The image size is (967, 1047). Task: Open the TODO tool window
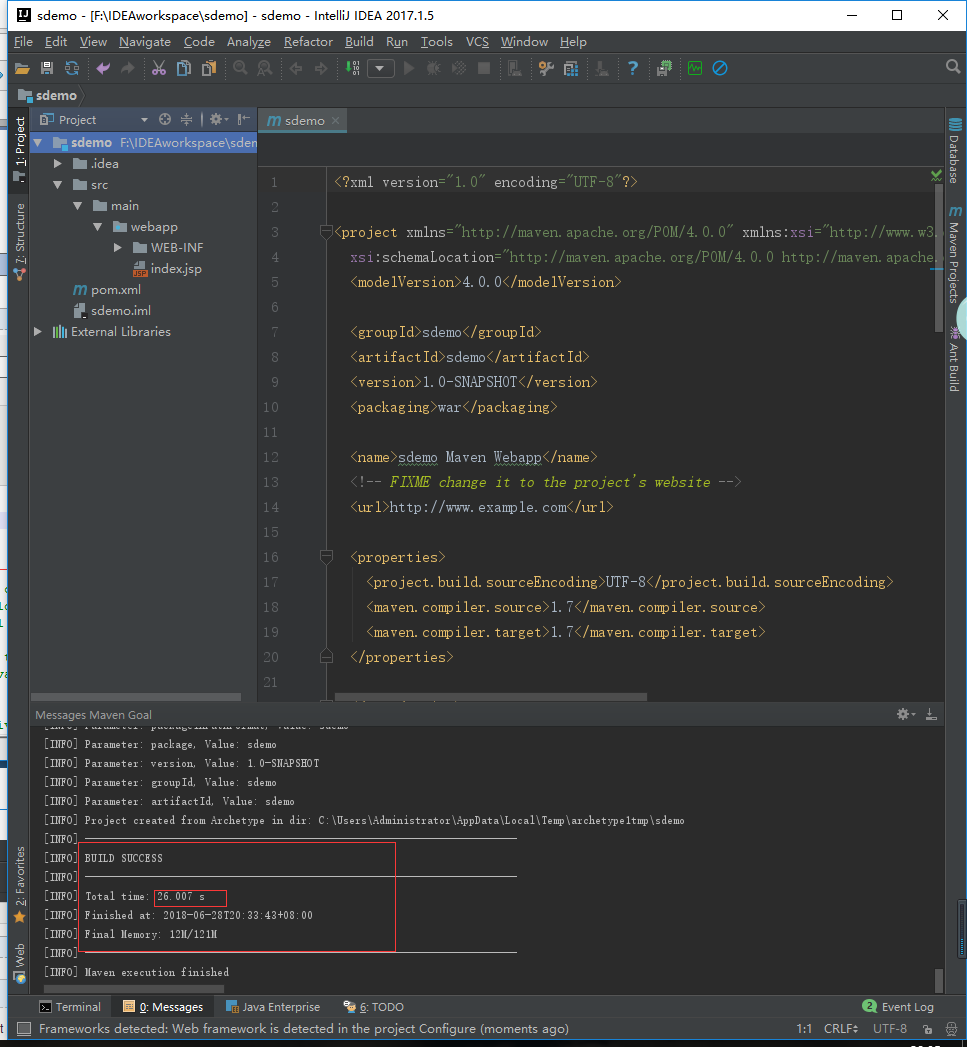pos(373,1007)
